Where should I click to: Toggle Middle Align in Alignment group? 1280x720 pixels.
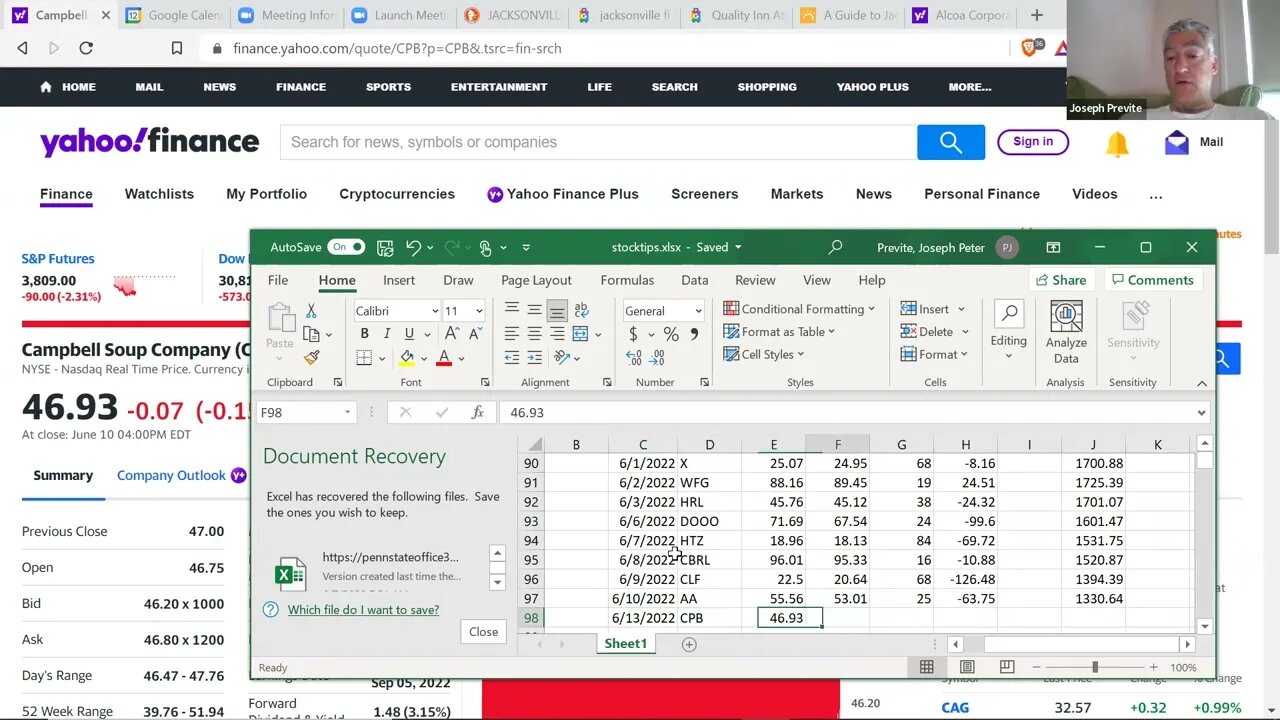click(x=535, y=310)
